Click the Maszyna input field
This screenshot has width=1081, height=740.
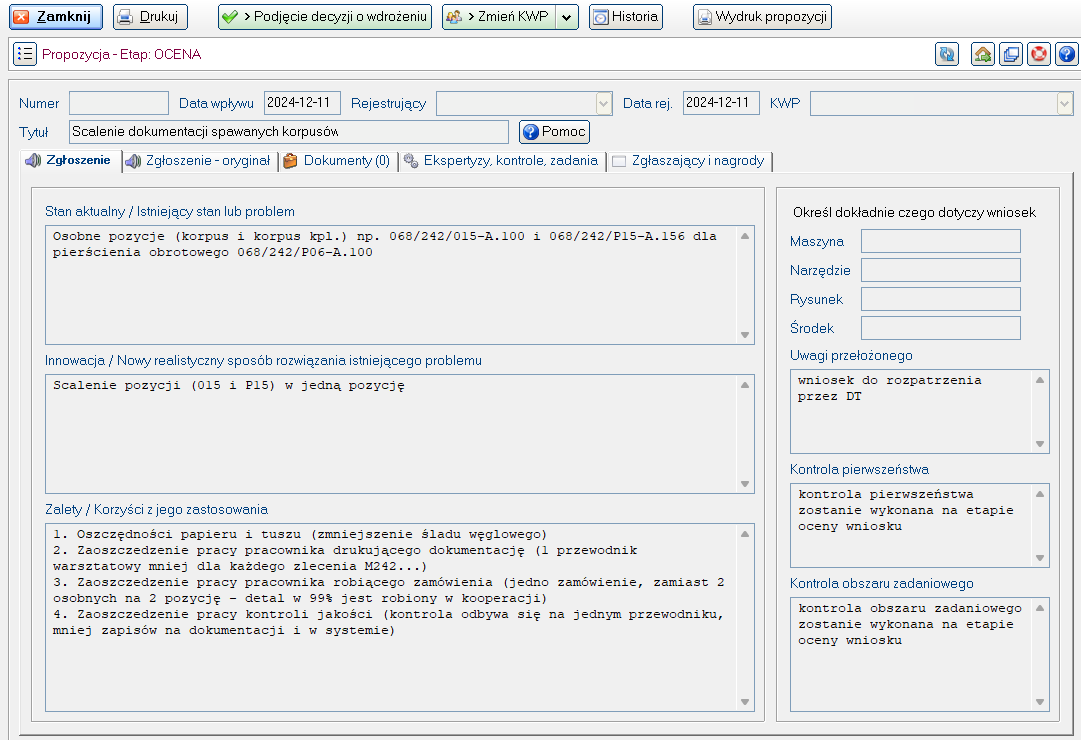[x=940, y=241]
